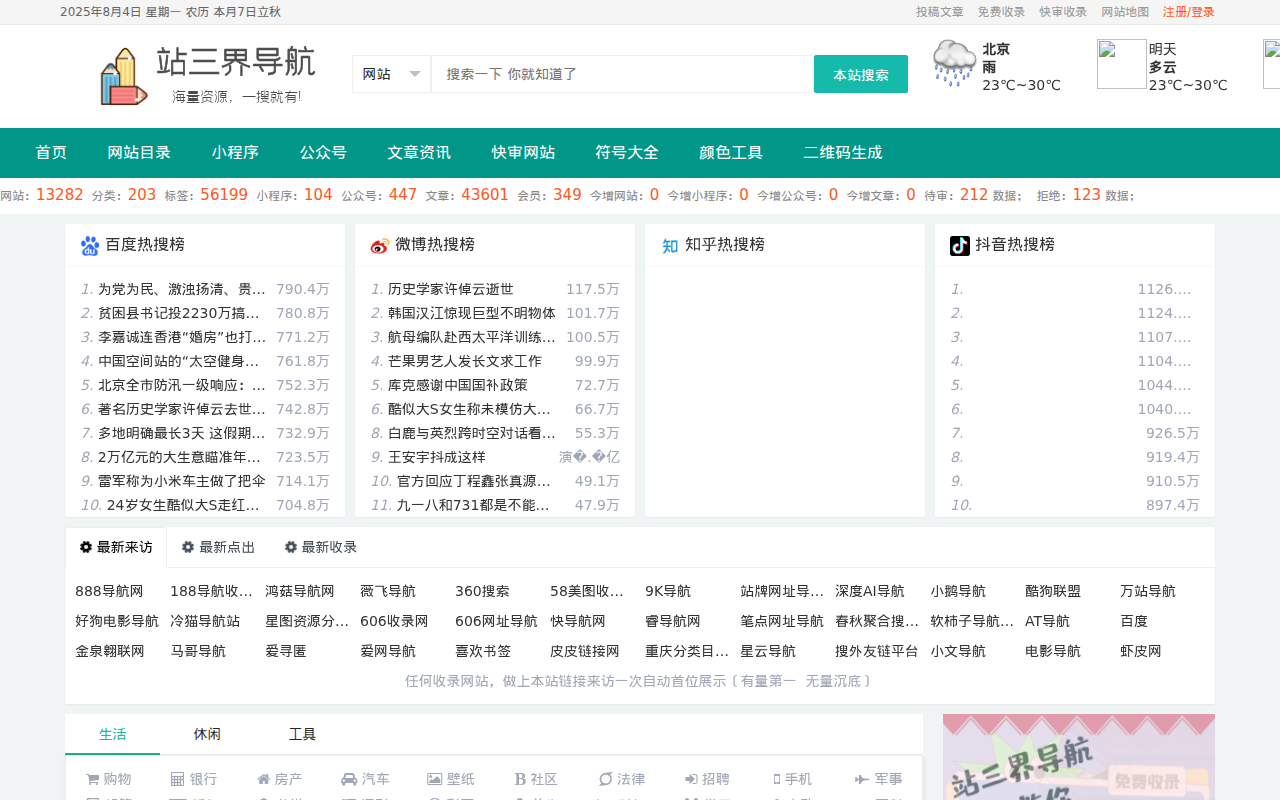Click the shopping cart icon for 购物
1280x800 pixels.
coord(92,779)
